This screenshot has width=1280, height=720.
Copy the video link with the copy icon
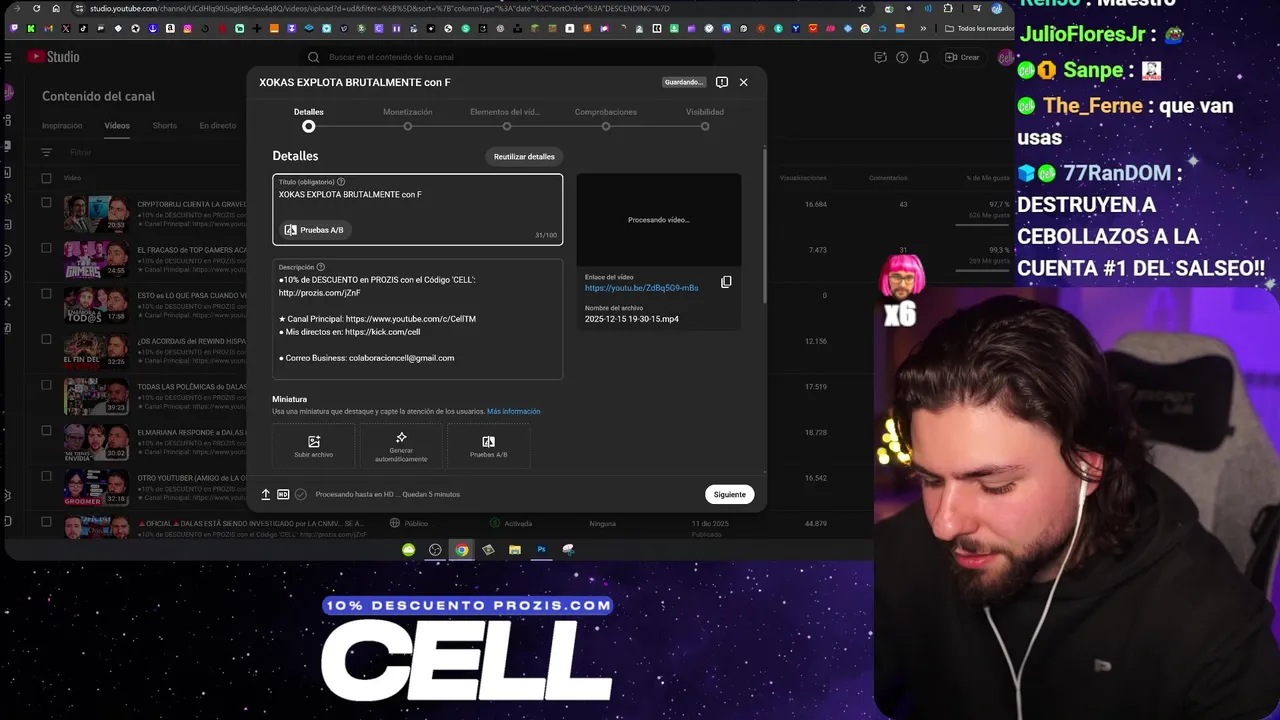click(x=726, y=282)
